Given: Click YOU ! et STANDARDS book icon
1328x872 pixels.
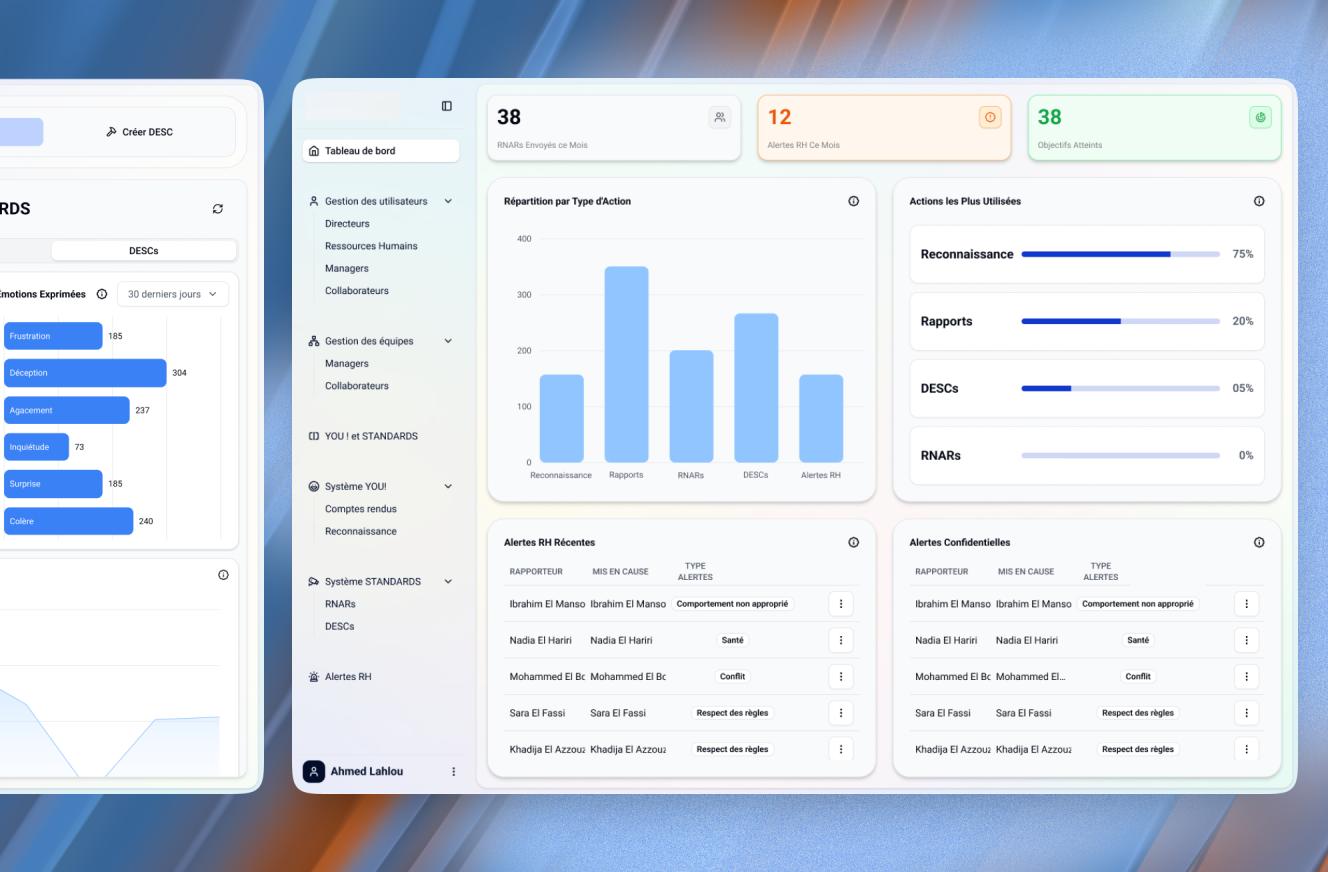Looking at the screenshot, I should pos(314,436).
